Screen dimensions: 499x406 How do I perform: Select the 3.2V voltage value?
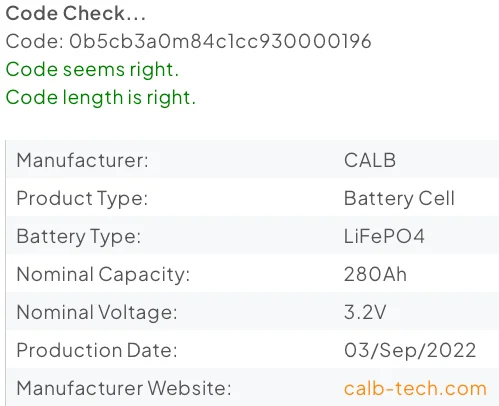(365, 312)
